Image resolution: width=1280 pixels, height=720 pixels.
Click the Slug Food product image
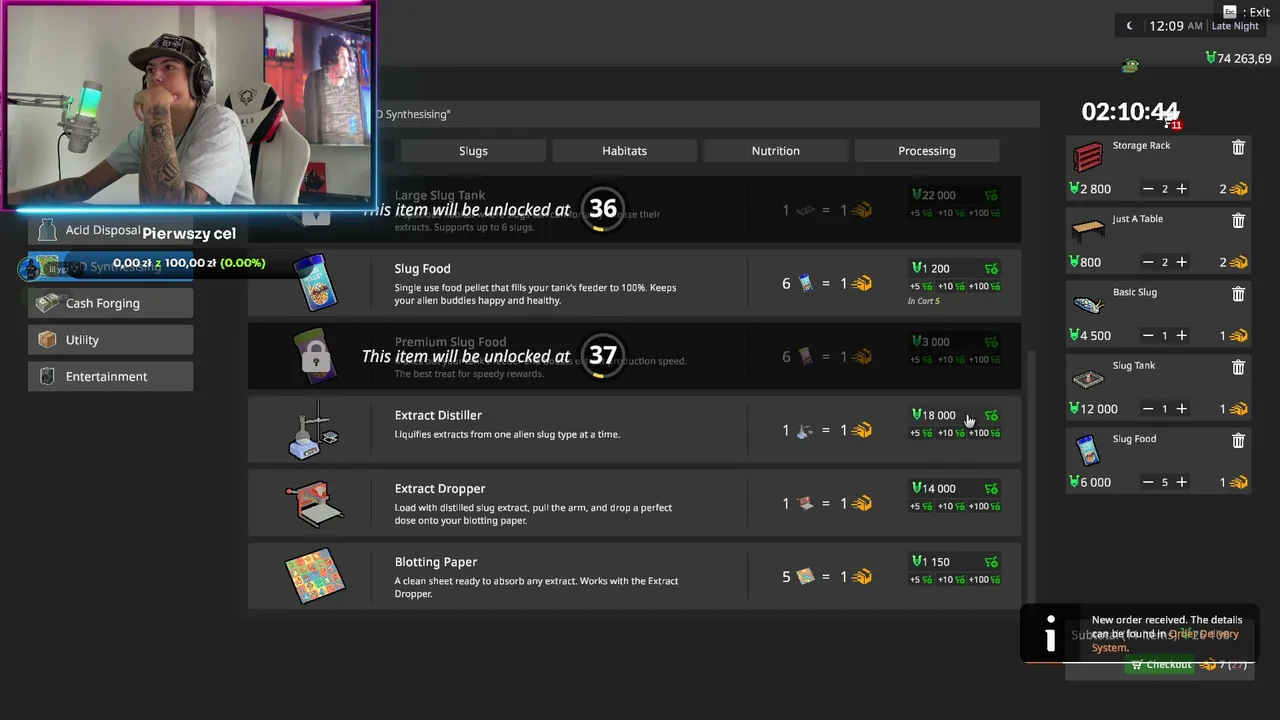316,283
